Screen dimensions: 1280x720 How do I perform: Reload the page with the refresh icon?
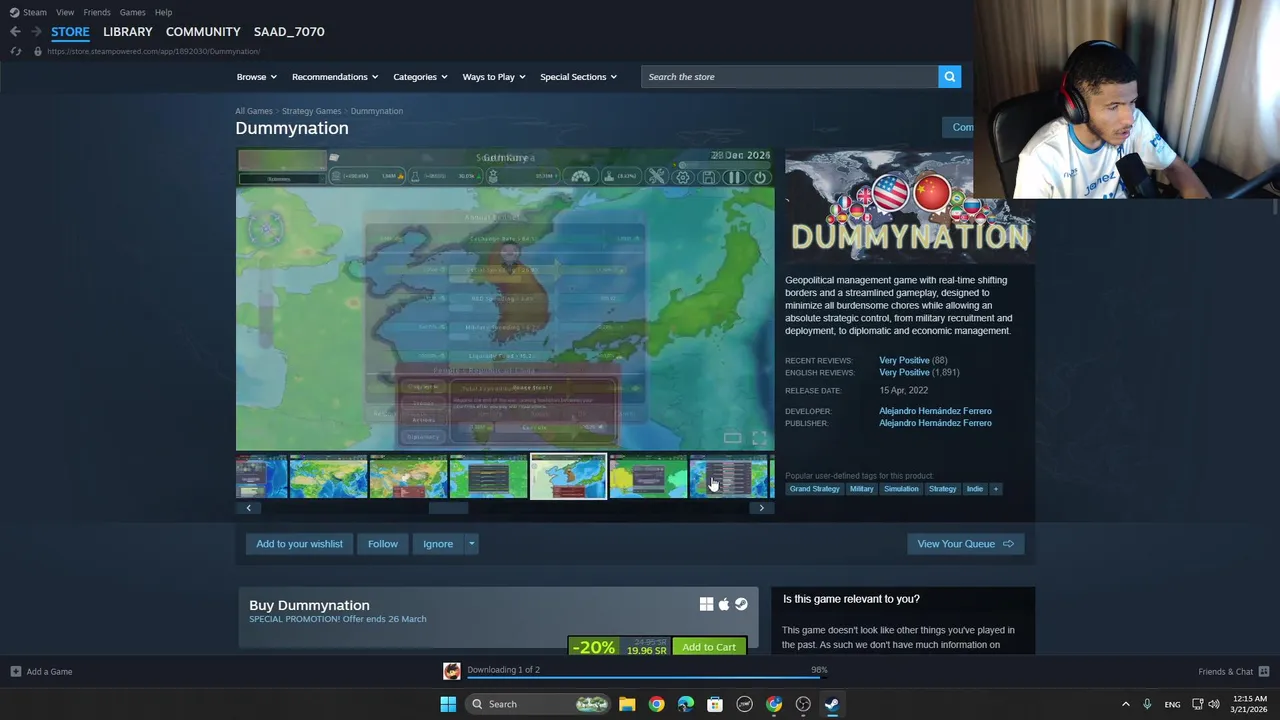[15, 51]
